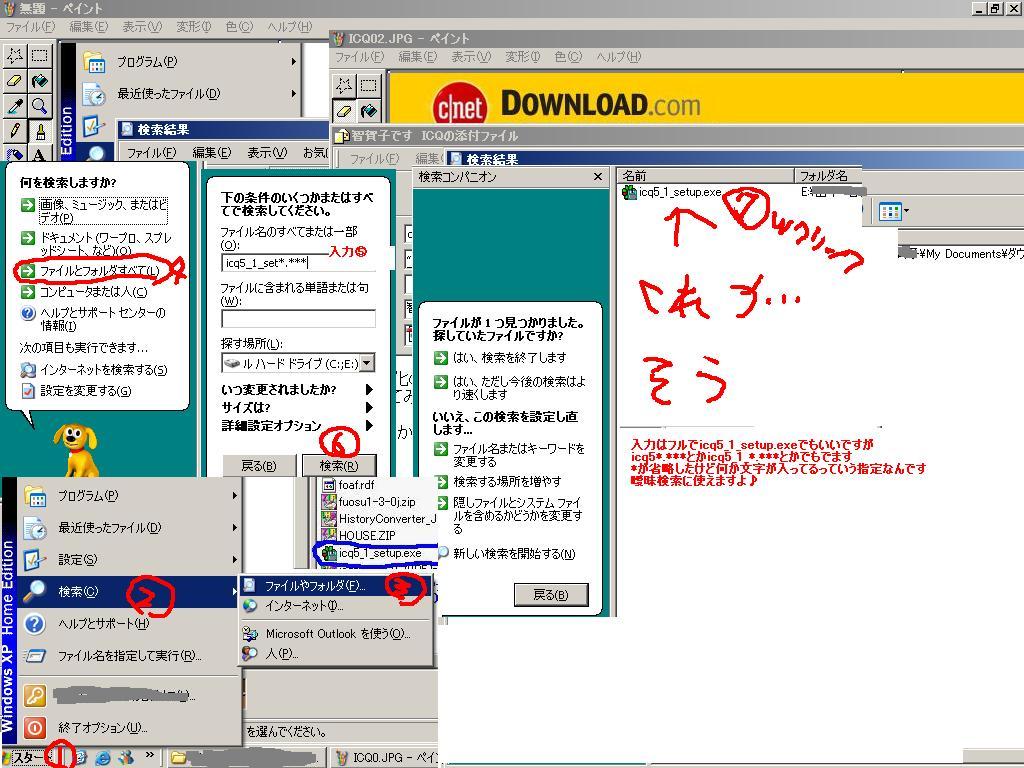Viewport: 1024px width, 768px height.
Task: Open 色(C) menu in ICQ02.JPG Paint
Action: pyautogui.click(x=568, y=57)
